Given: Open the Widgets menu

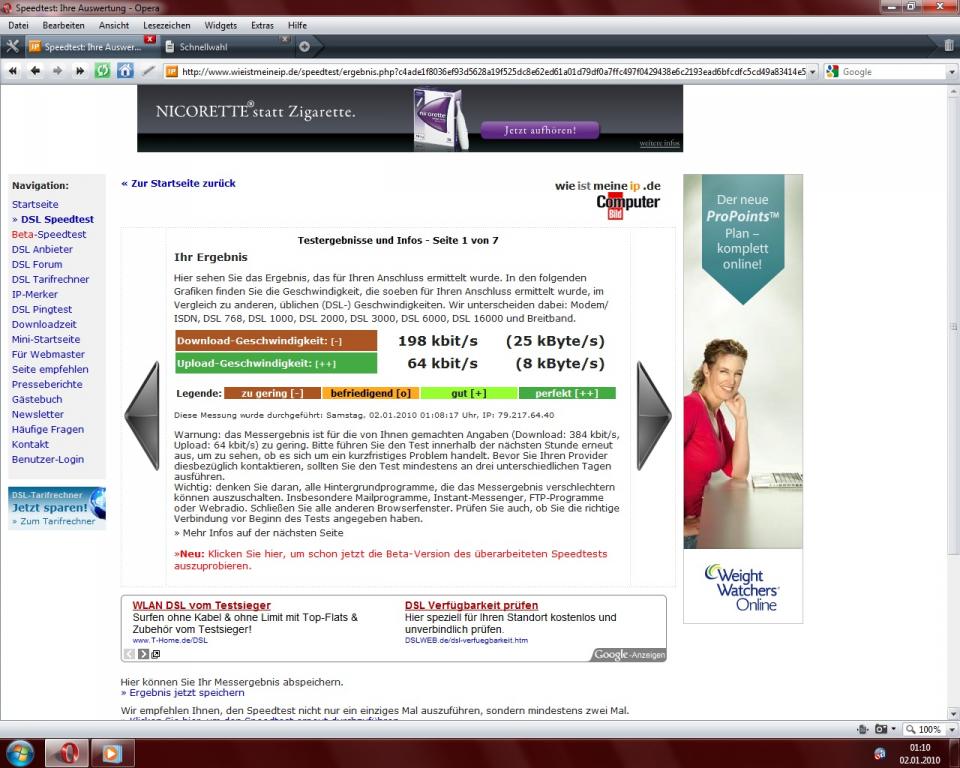Looking at the screenshot, I should [220, 25].
